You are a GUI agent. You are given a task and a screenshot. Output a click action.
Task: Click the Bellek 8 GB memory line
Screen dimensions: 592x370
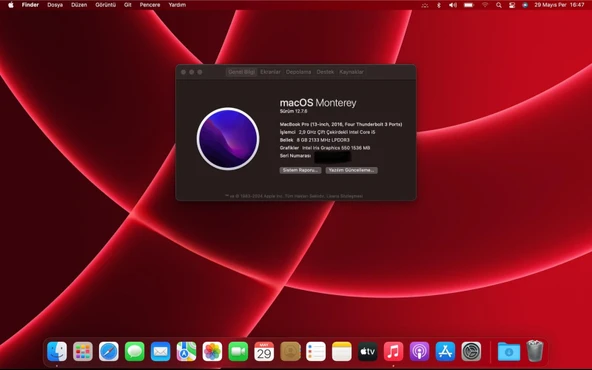(314, 140)
